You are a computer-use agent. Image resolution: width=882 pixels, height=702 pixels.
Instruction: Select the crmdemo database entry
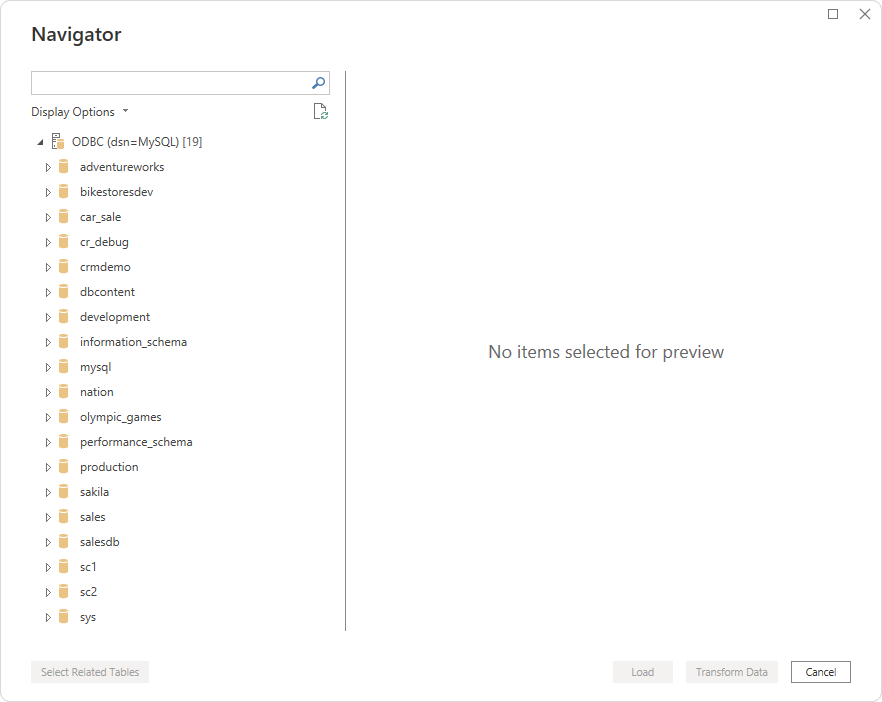coord(105,267)
